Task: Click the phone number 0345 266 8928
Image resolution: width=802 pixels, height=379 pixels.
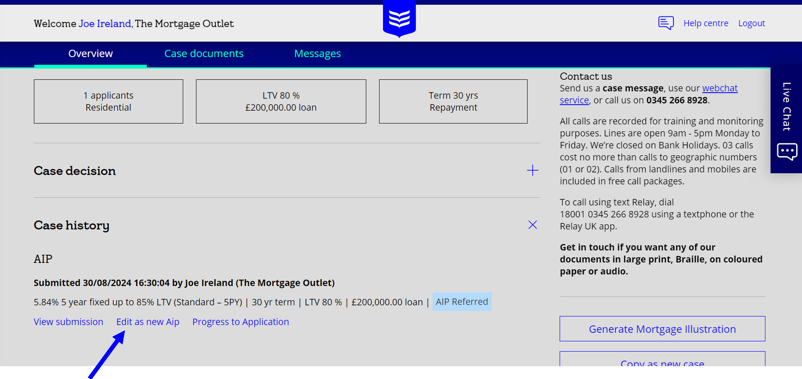Action: pyautogui.click(x=677, y=100)
